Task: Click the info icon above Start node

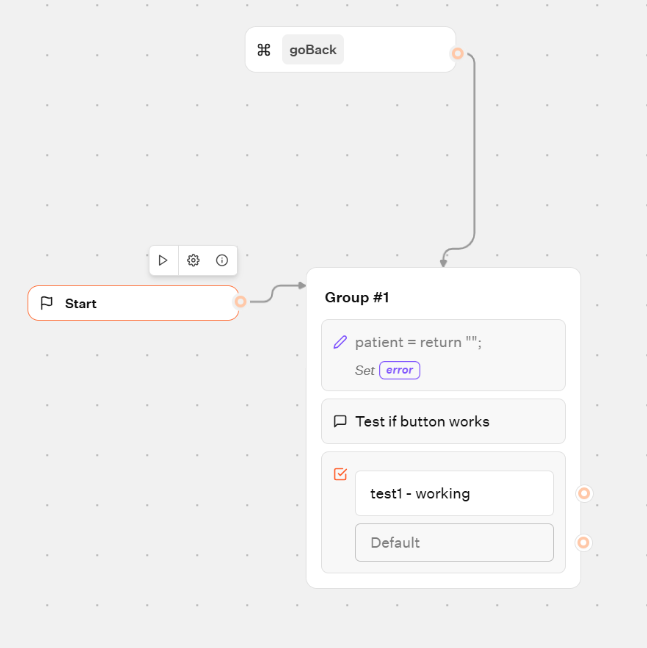Action: (x=222, y=260)
